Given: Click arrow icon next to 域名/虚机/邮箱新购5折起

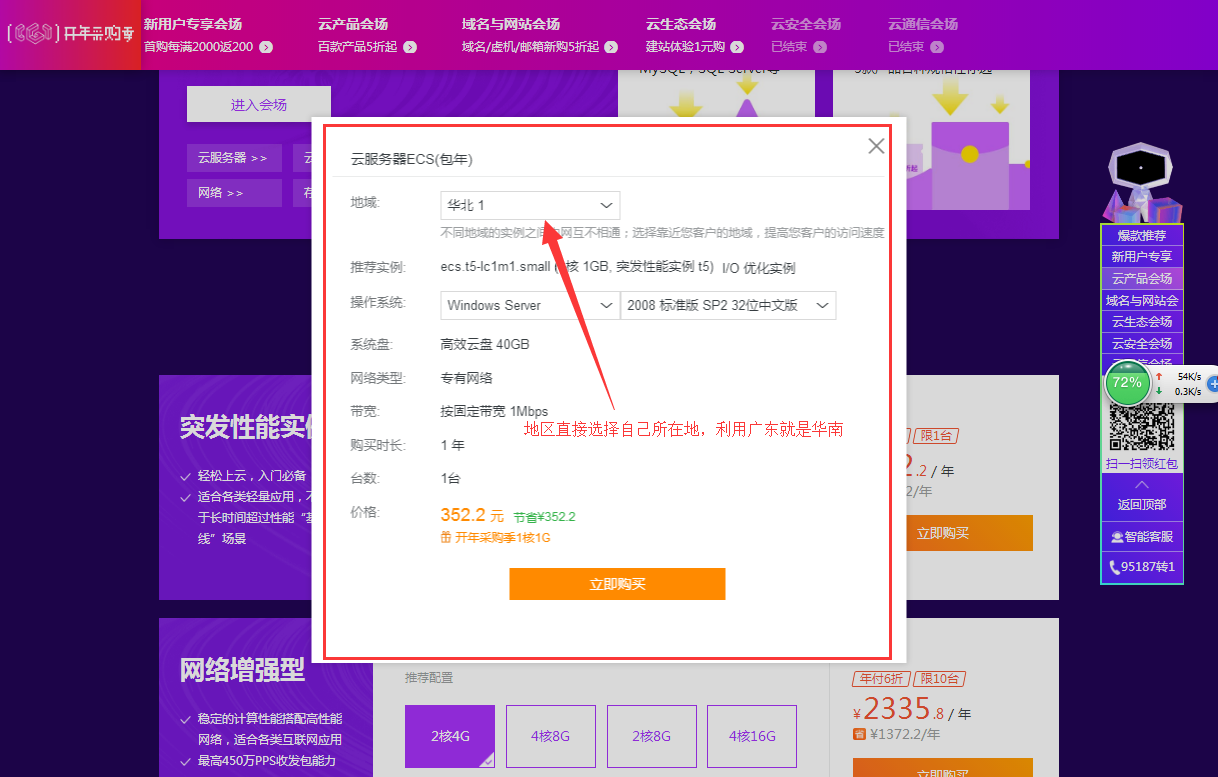Looking at the screenshot, I should pos(611,47).
